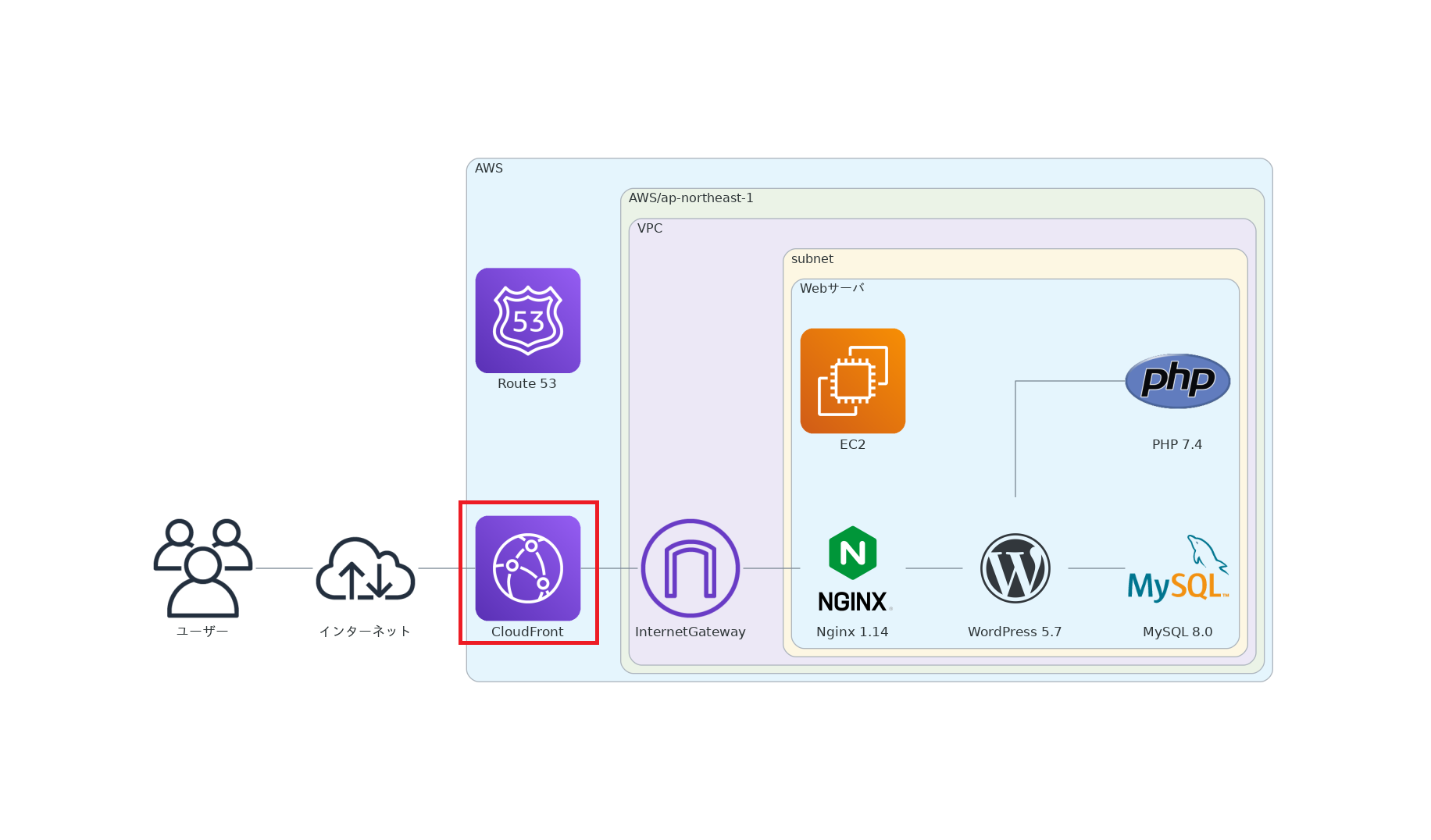The width and height of the screenshot is (1431, 840).
Task: Click the users group icon
Action: pos(203,568)
